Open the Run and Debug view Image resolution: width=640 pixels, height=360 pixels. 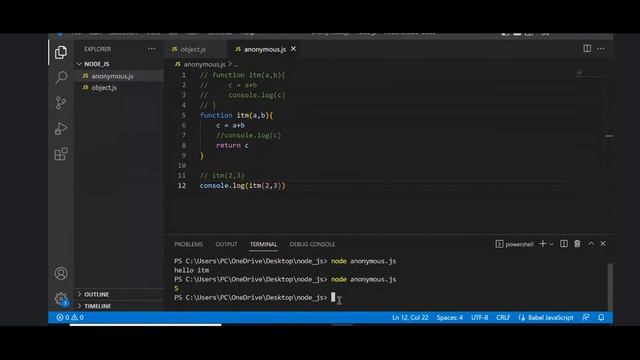point(61,128)
